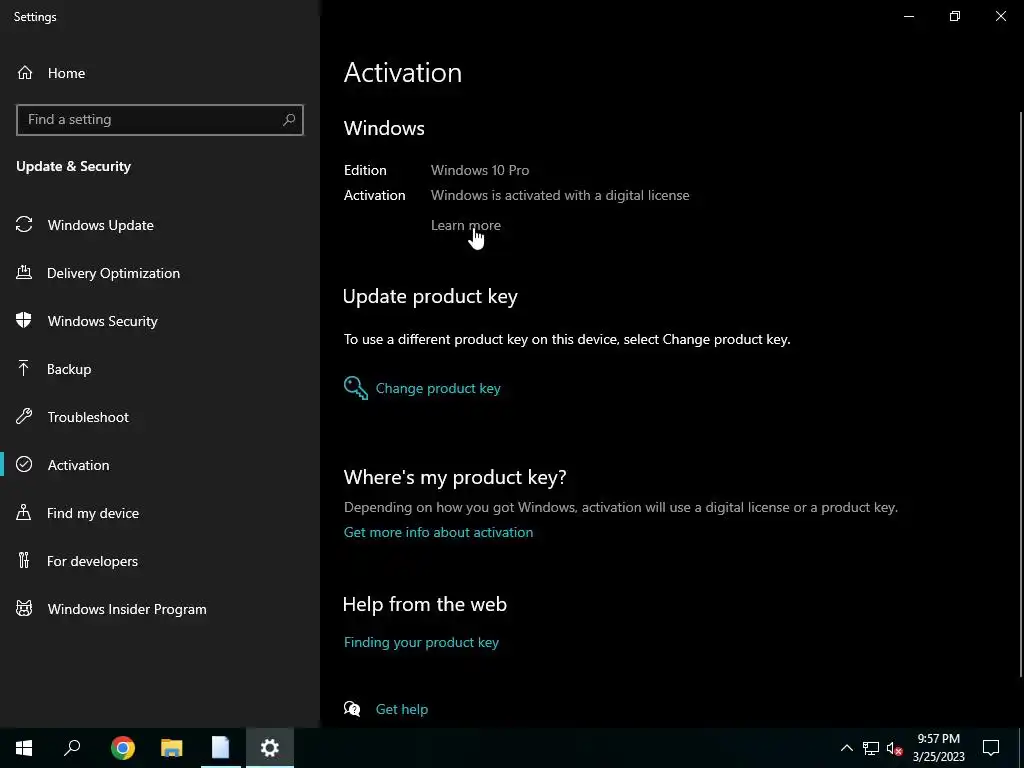Click the Activation checkmark circle icon
1024x768 pixels.
(24, 464)
